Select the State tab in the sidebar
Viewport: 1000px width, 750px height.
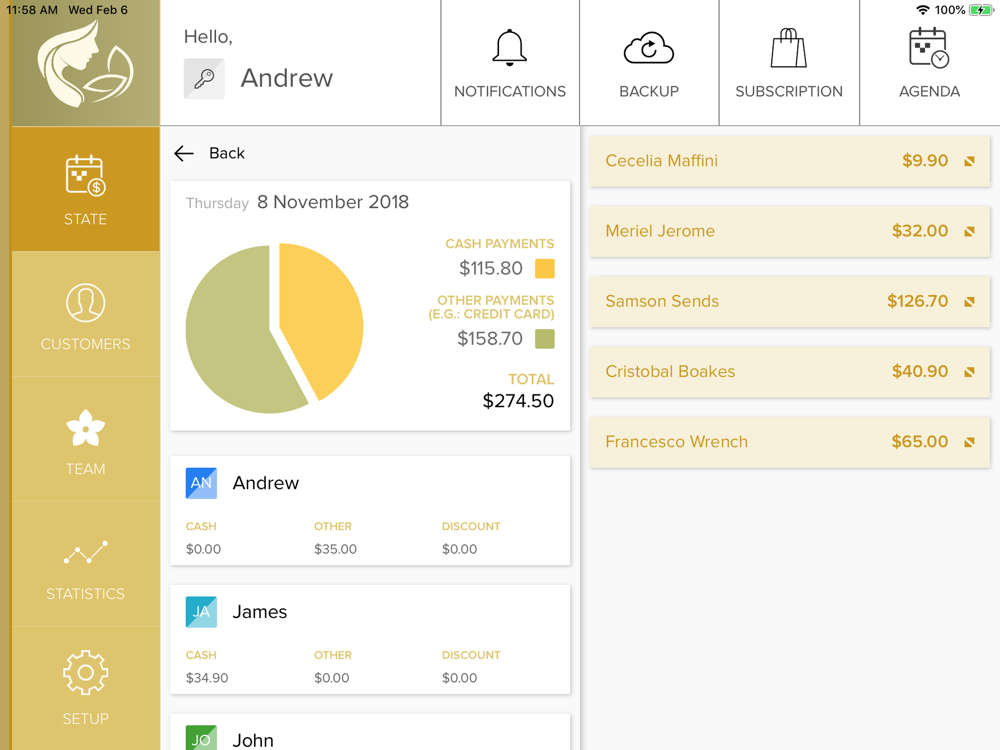tap(85, 189)
